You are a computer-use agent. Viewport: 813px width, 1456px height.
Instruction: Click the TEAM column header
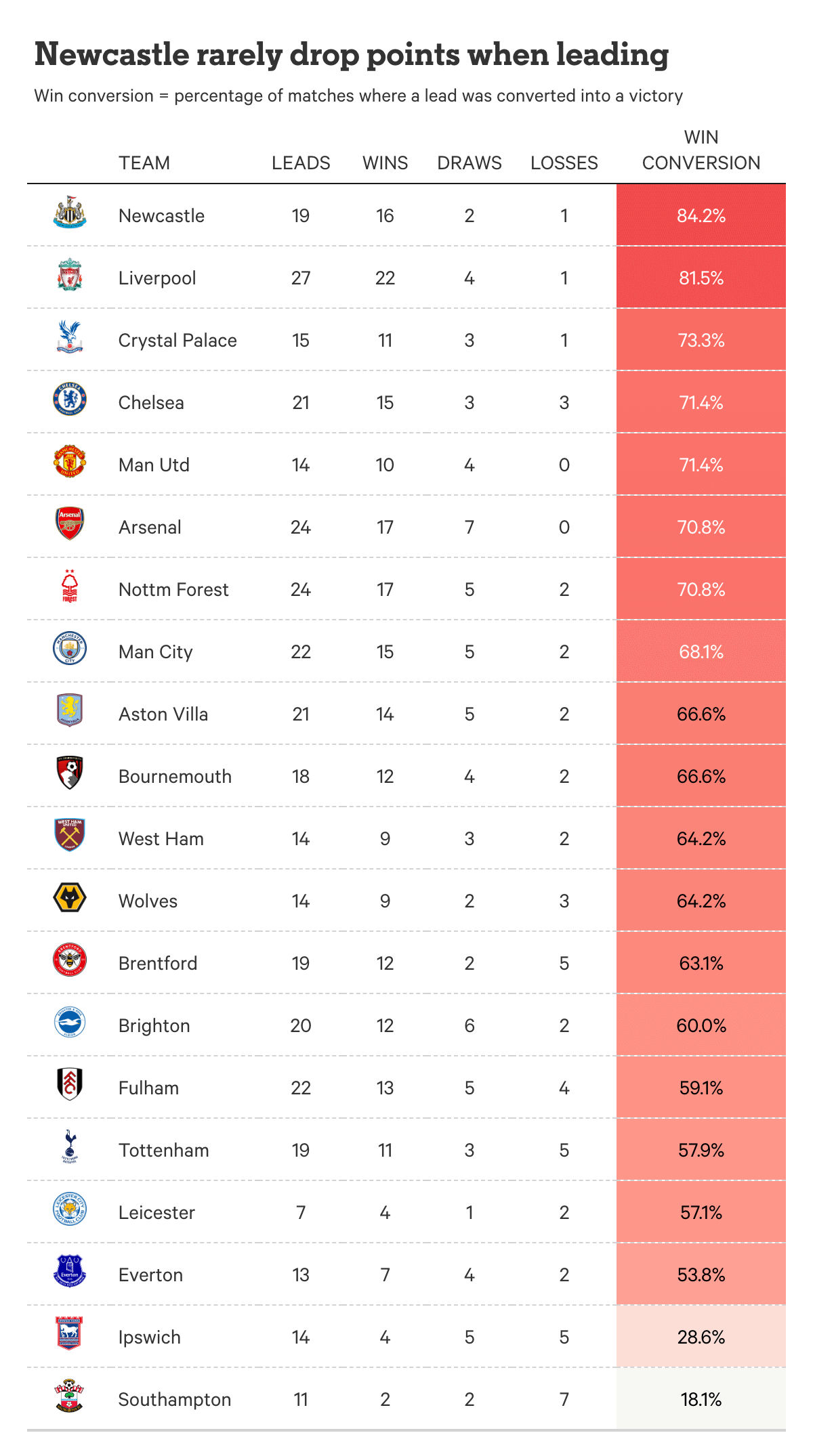click(x=144, y=163)
